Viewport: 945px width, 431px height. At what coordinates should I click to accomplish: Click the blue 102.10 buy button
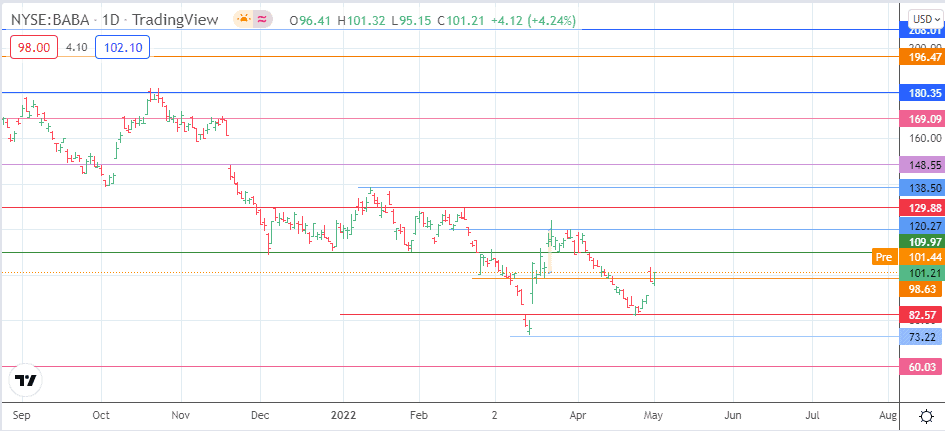coord(122,48)
